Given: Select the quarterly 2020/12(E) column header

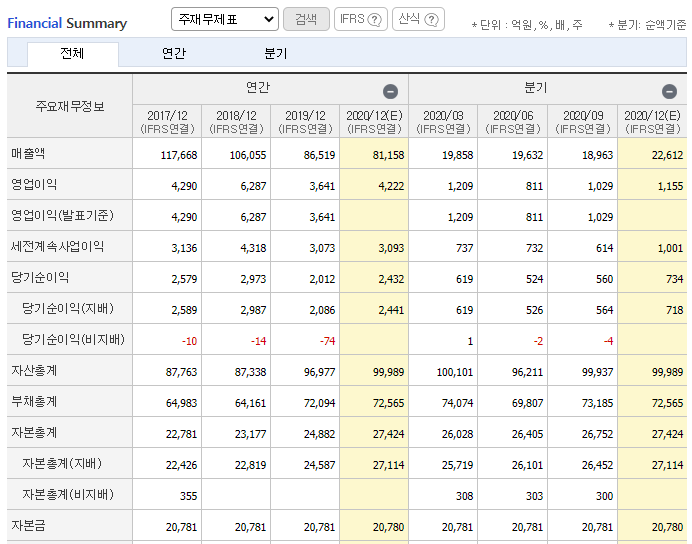Looking at the screenshot, I should click(652, 121).
